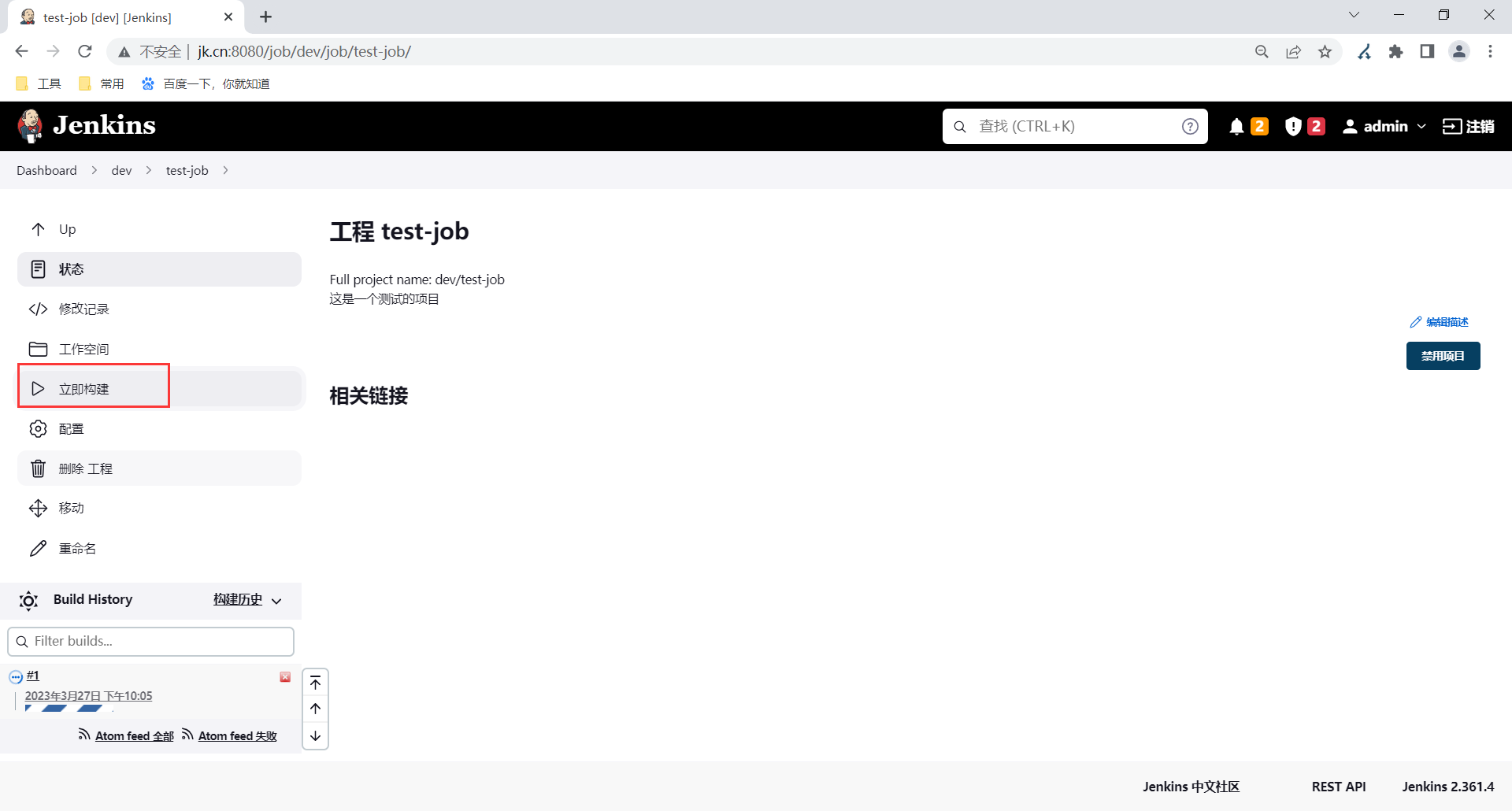Open the 2023年3月27日 下午10:05 build timestamp

tap(88, 696)
